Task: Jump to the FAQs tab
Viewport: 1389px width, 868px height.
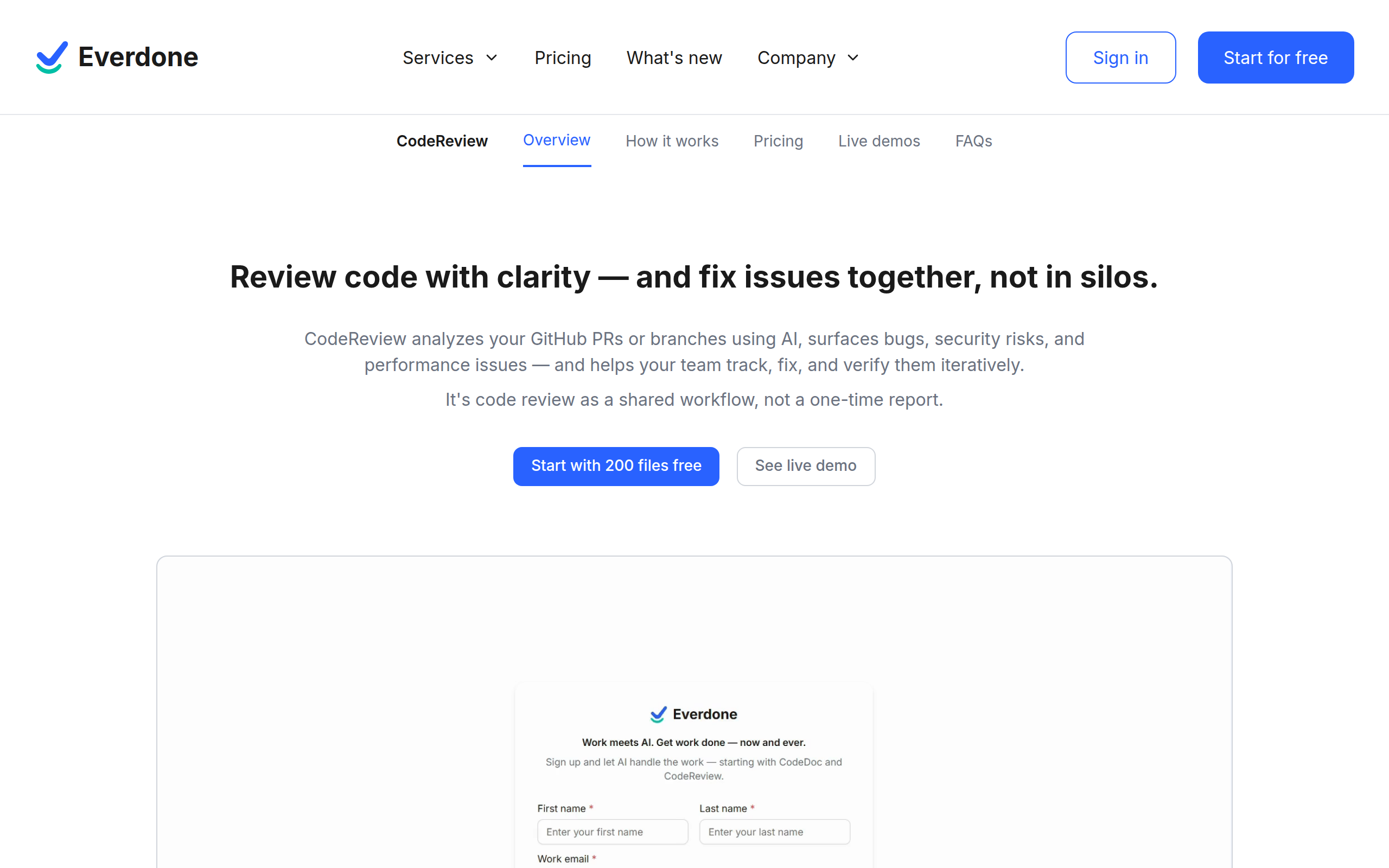Action: 973,141
